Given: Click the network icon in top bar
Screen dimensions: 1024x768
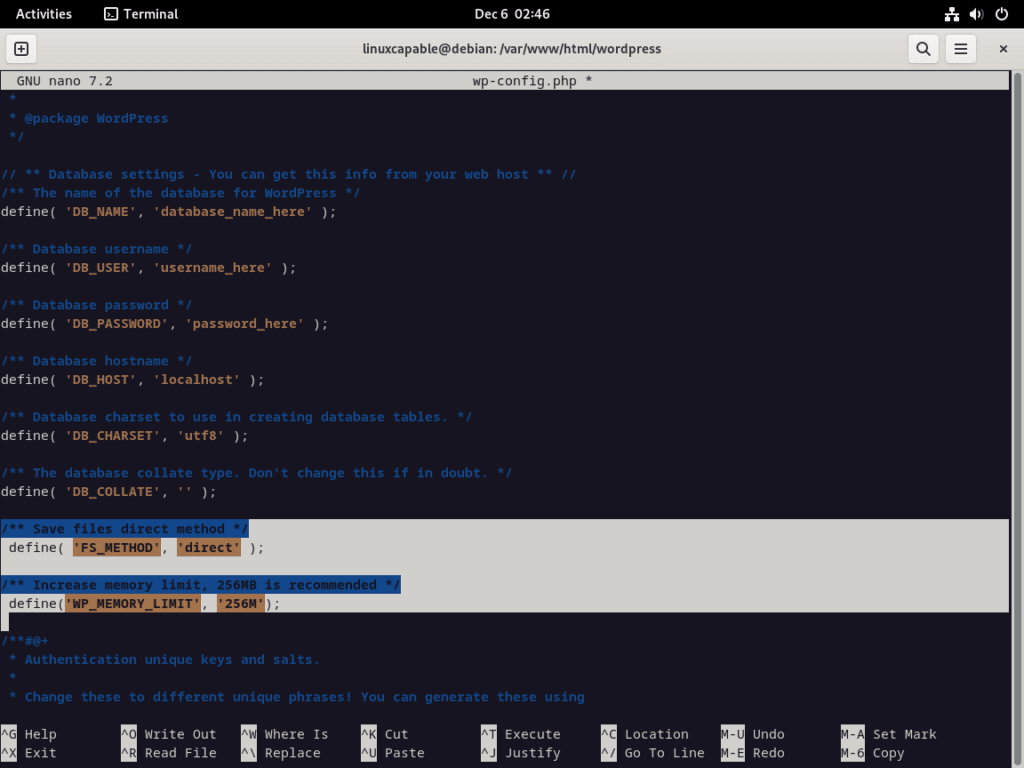Looking at the screenshot, I should [x=951, y=14].
